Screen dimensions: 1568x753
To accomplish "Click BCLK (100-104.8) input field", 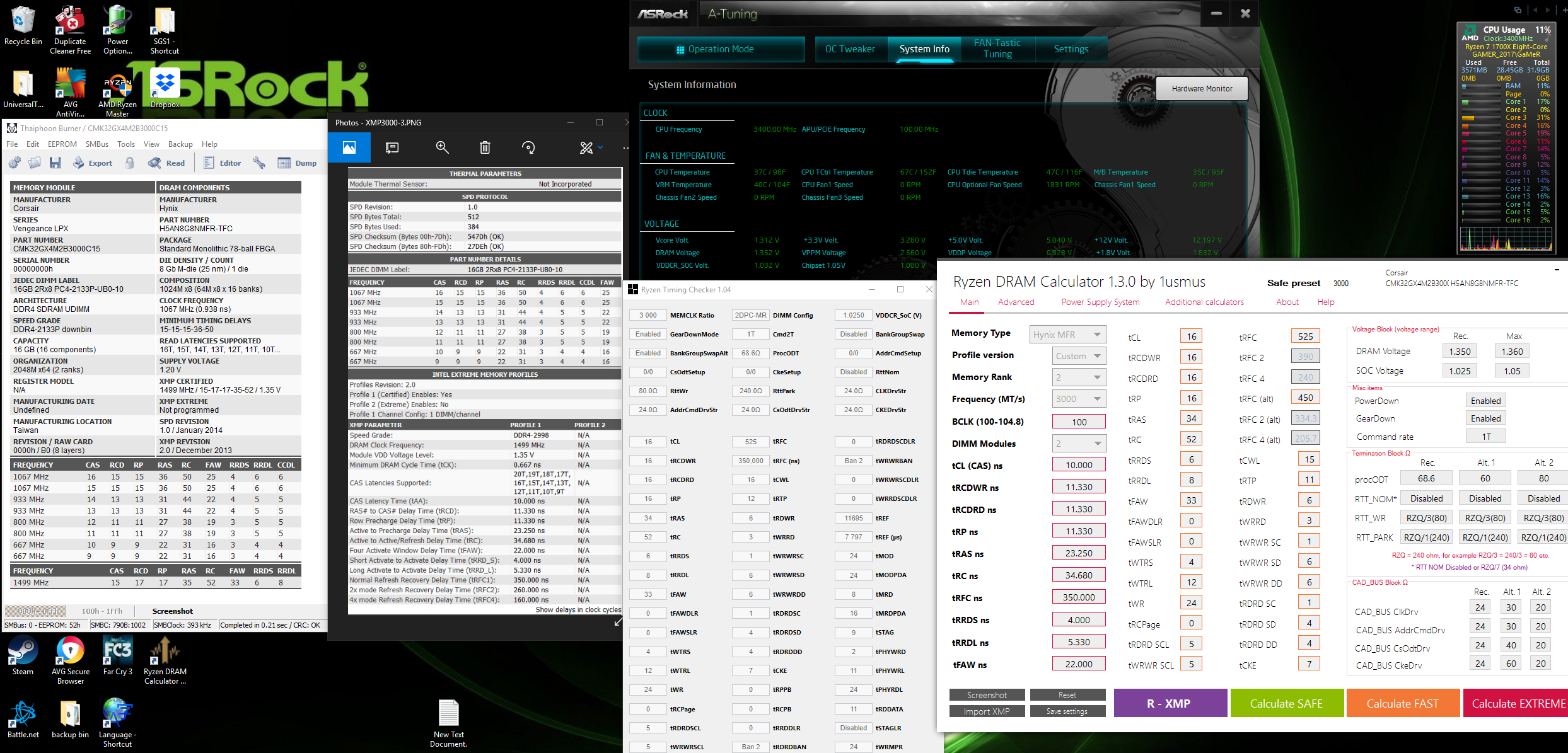I will [1079, 422].
